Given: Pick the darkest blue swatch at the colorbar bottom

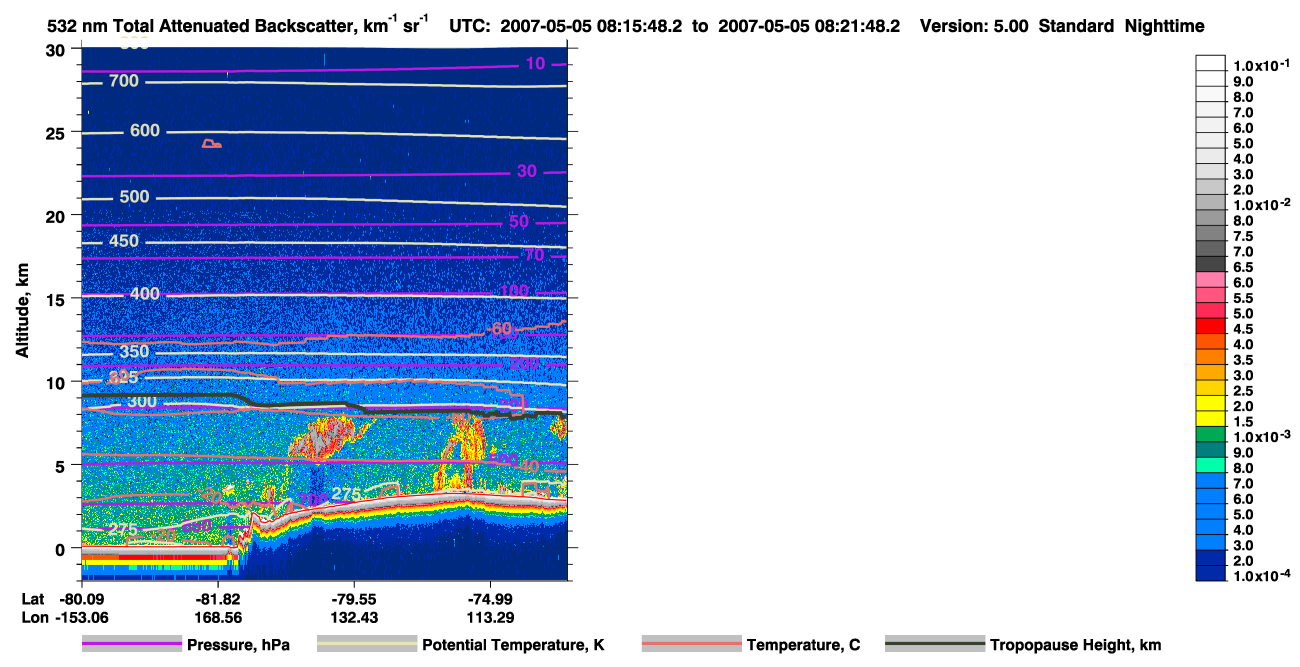Looking at the screenshot, I should [1211, 573].
